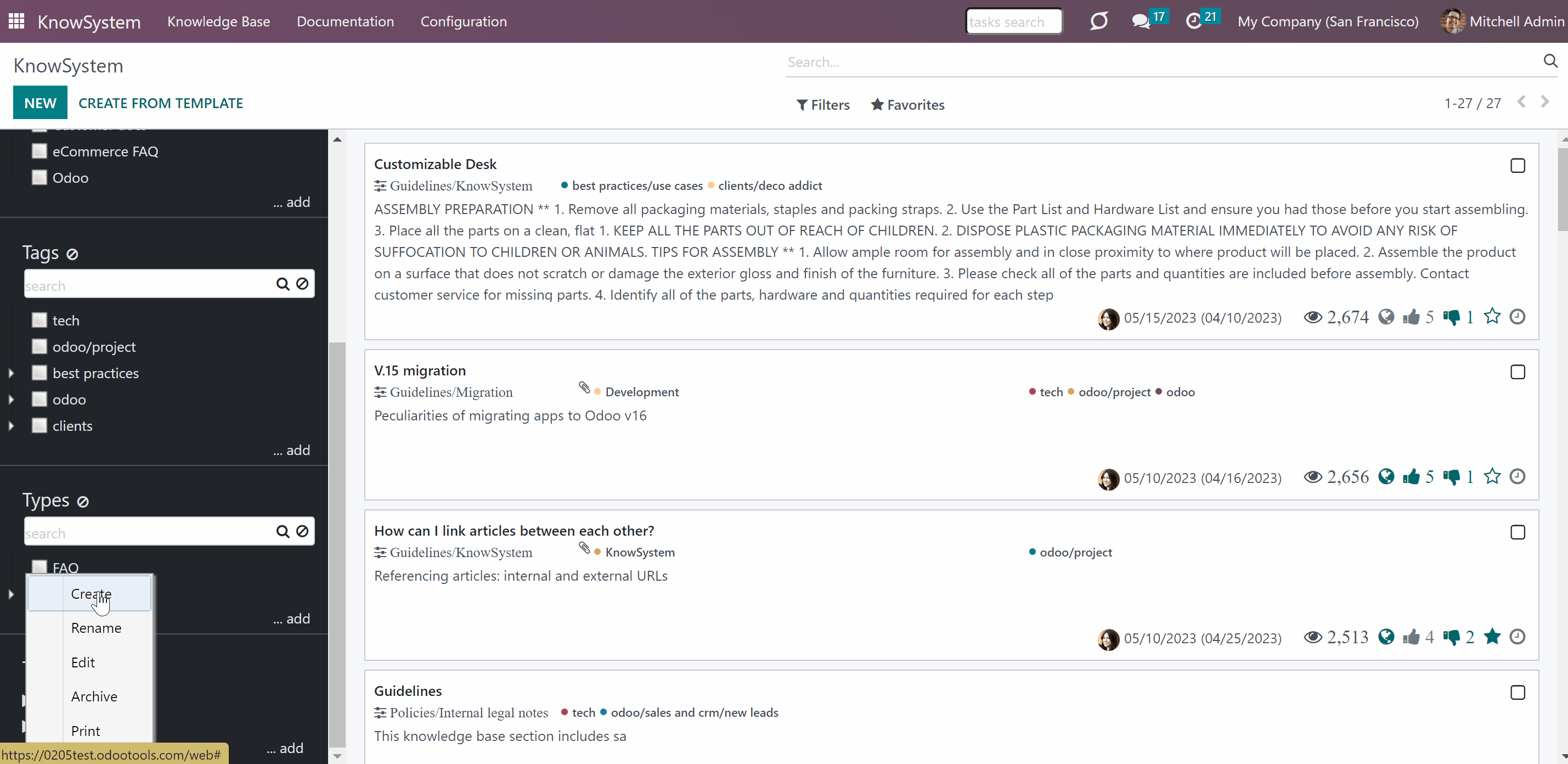This screenshot has width=1568, height=764.
Task: Open activities clock icon with badge 21
Action: [1194, 21]
